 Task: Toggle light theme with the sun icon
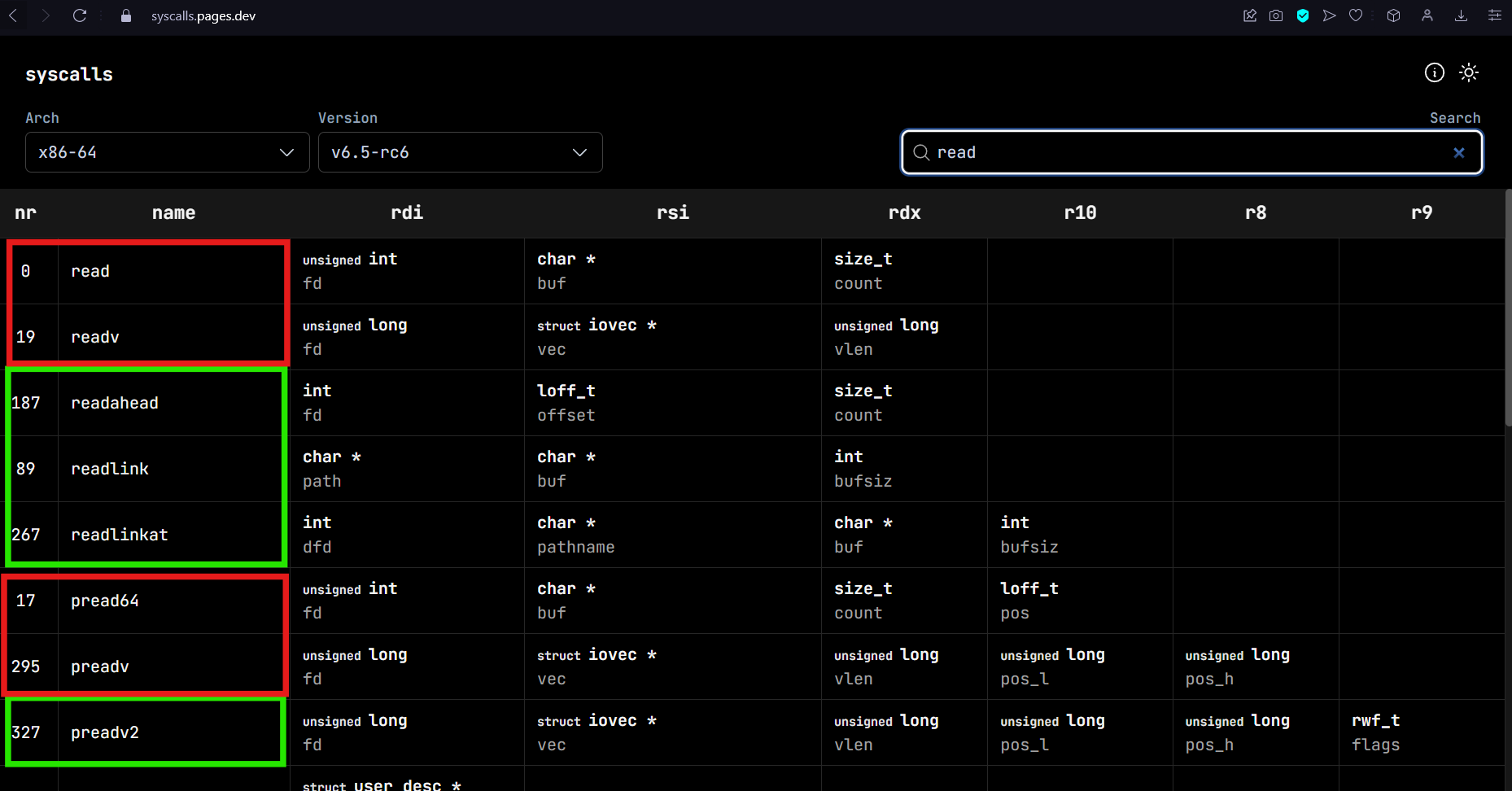(x=1468, y=73)
